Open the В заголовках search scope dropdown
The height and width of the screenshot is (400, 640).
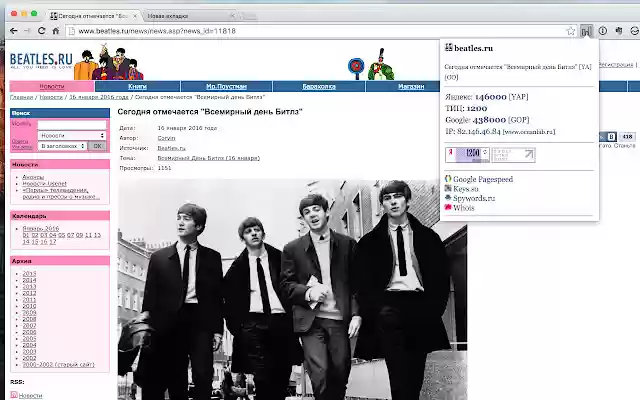pyautogui.click(x=62, y=146)
